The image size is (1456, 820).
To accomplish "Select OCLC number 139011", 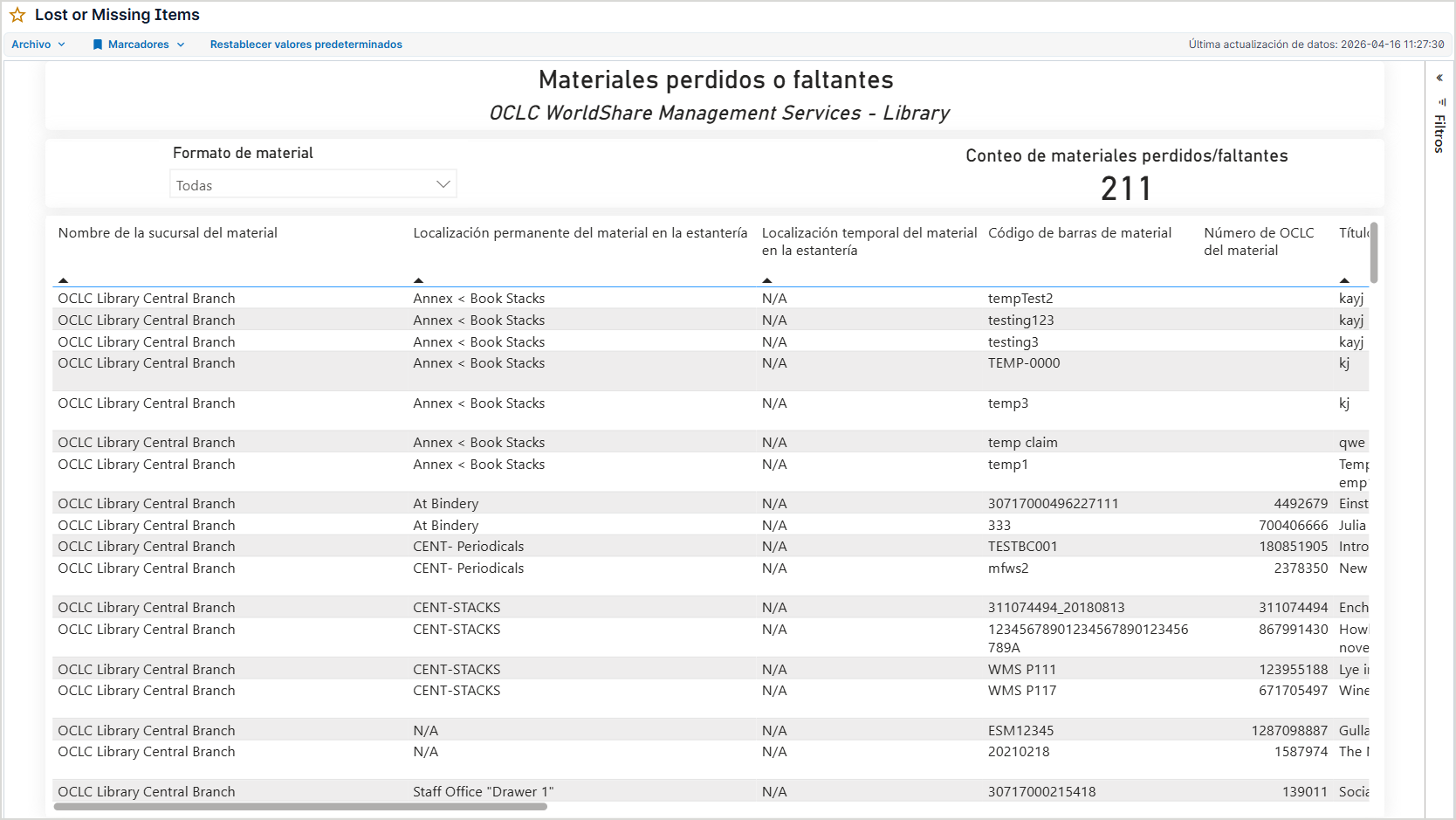I will click(x=1305, y=792).
